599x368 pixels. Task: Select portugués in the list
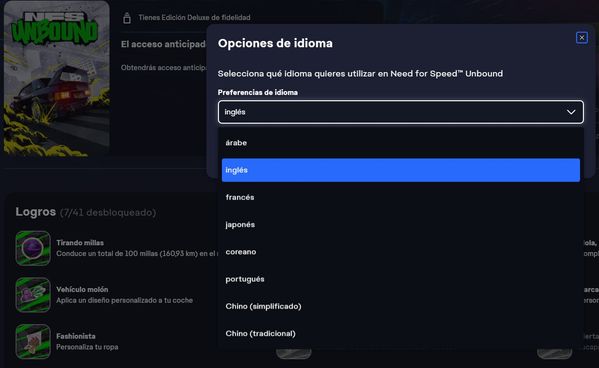coord(401,279)
